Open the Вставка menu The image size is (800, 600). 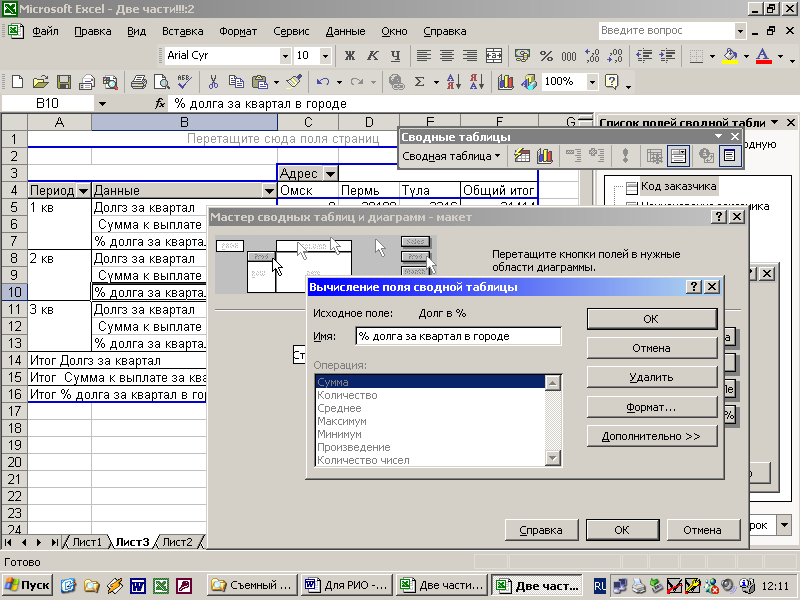(182, 31)
